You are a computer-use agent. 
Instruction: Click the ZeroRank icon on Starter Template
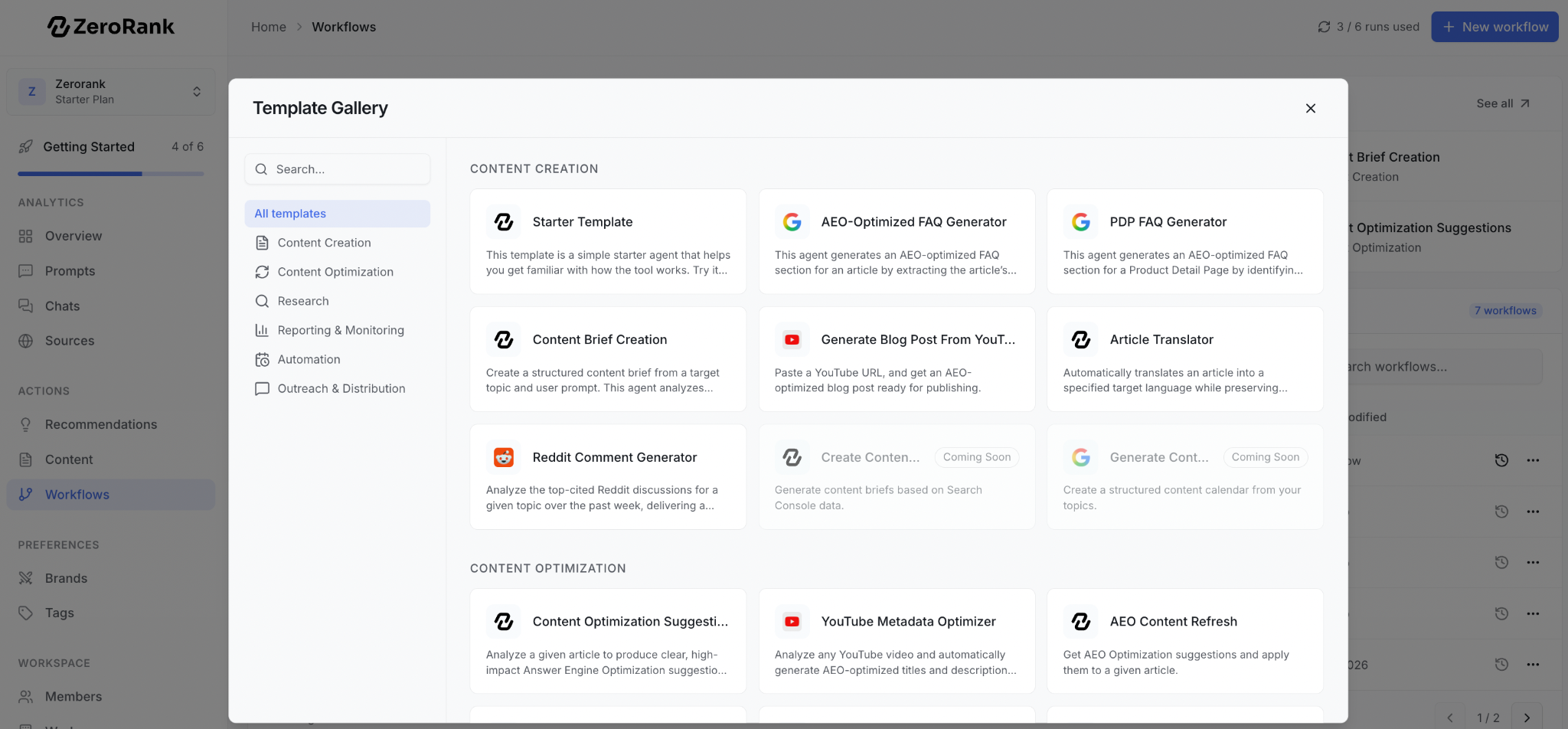pyautogui.click(x=503, y=222)
